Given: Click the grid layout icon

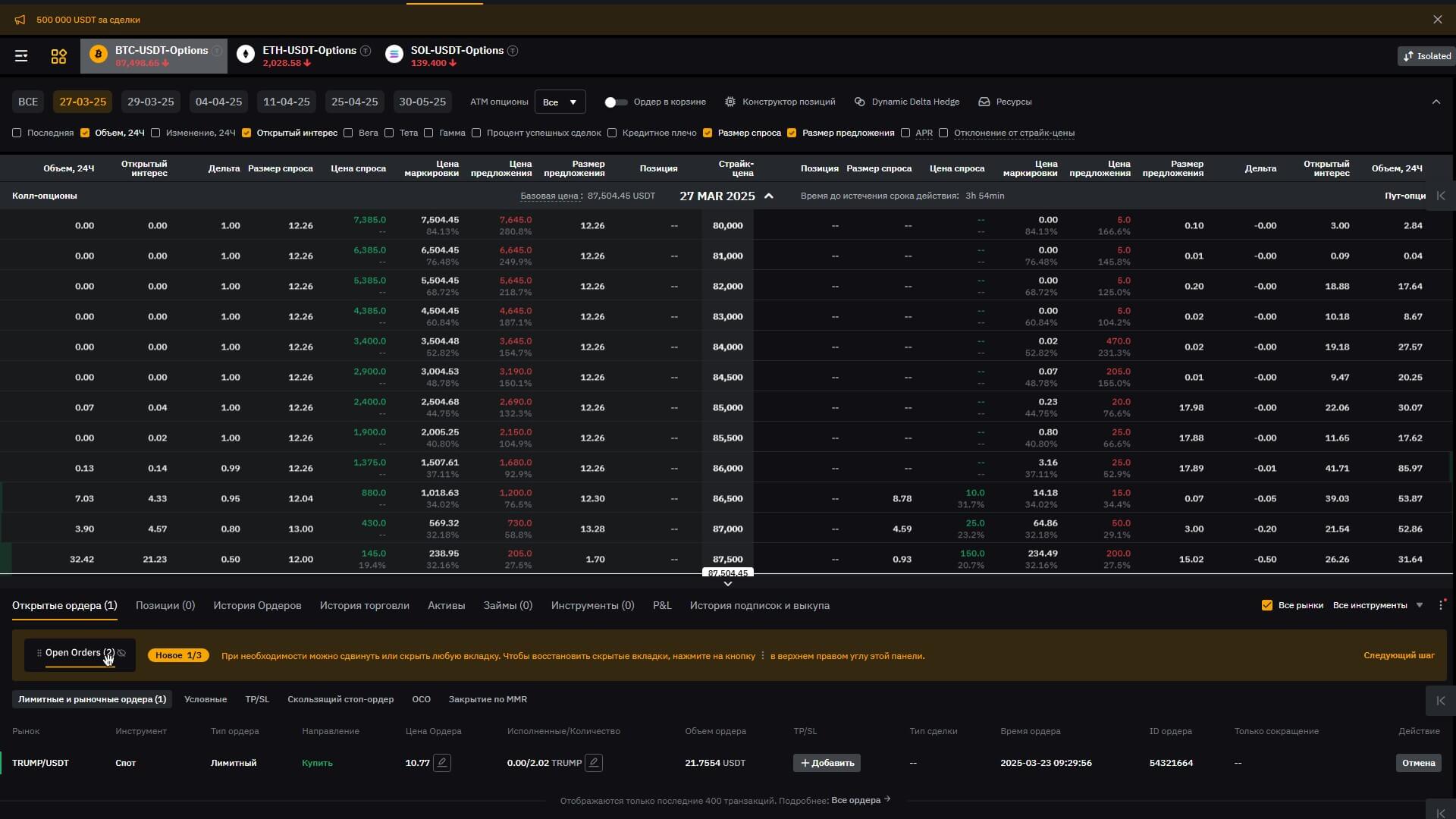Looking at the screenshot, I should tap(58, 56).
